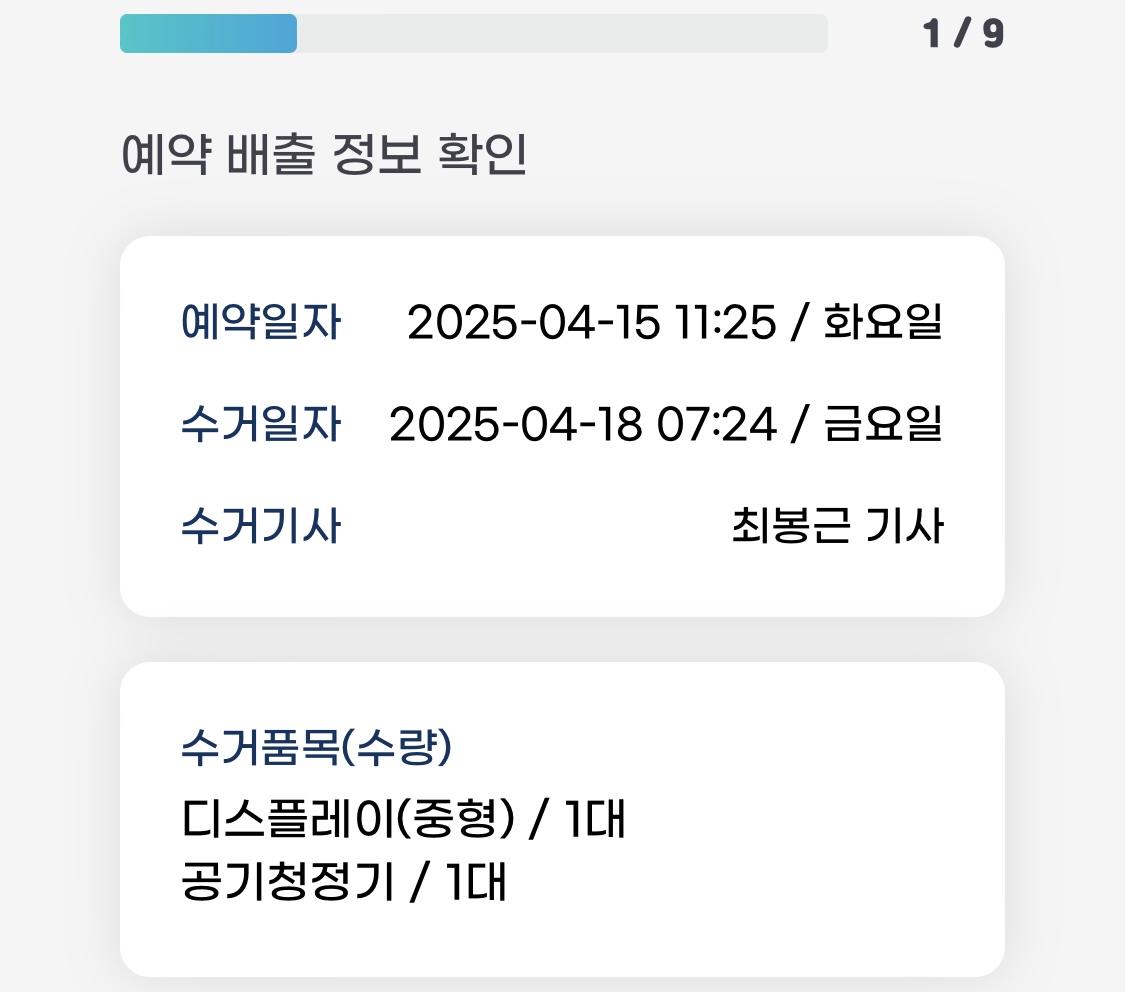Tap the 1대 quantity beside 디스플레이(중형)
Viewport: 1125px width, 992px height.
point(595,822)
